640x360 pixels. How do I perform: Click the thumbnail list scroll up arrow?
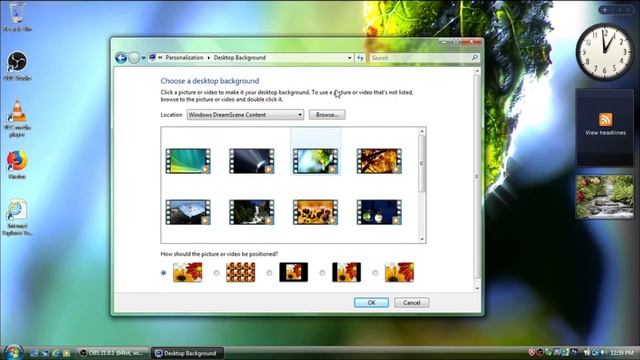[x=422, y=131]
